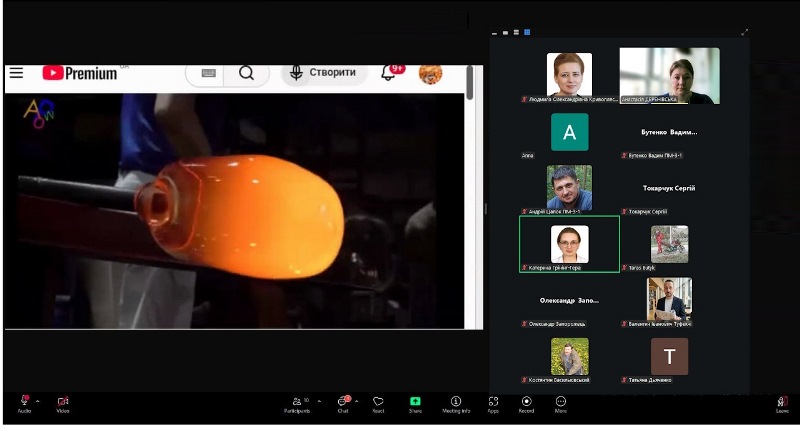Viewport: 800px width, 425px height.
Task: Open the YouTube account avatar menu
Action: (x=430, y=74)
